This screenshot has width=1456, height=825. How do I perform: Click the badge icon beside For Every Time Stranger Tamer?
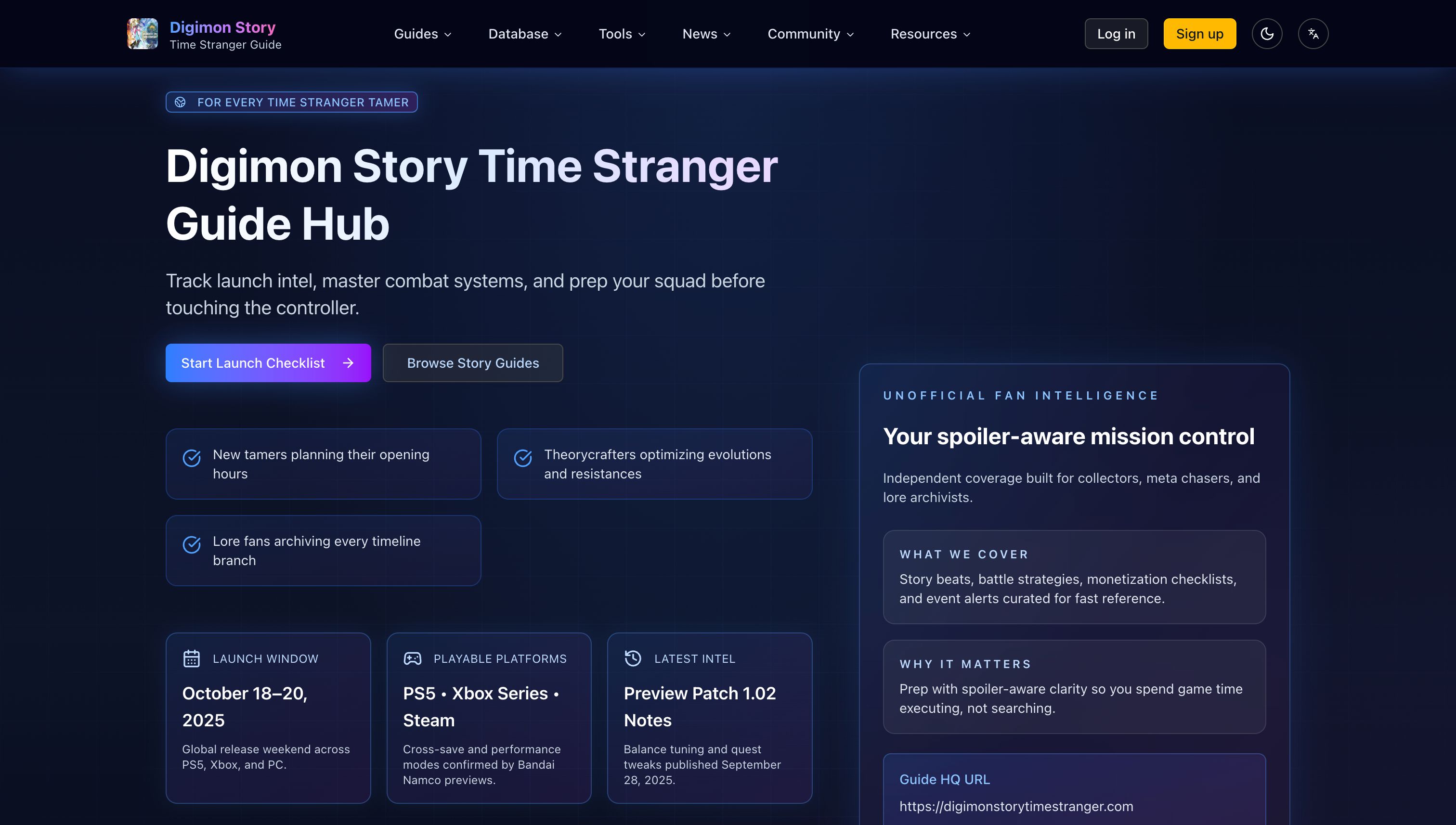(180, 102)
